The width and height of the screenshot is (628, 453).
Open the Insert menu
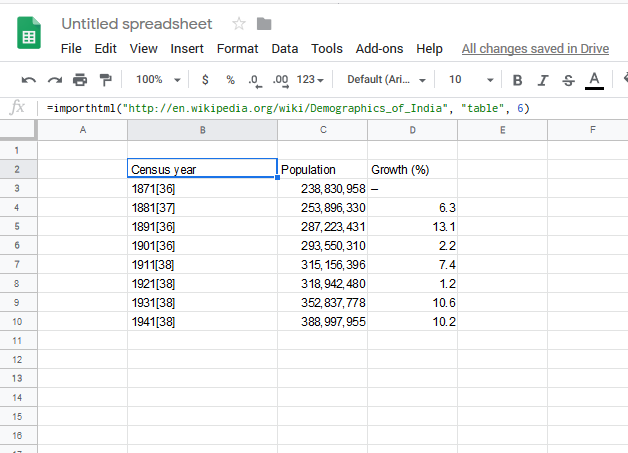(x=187, y=48)
